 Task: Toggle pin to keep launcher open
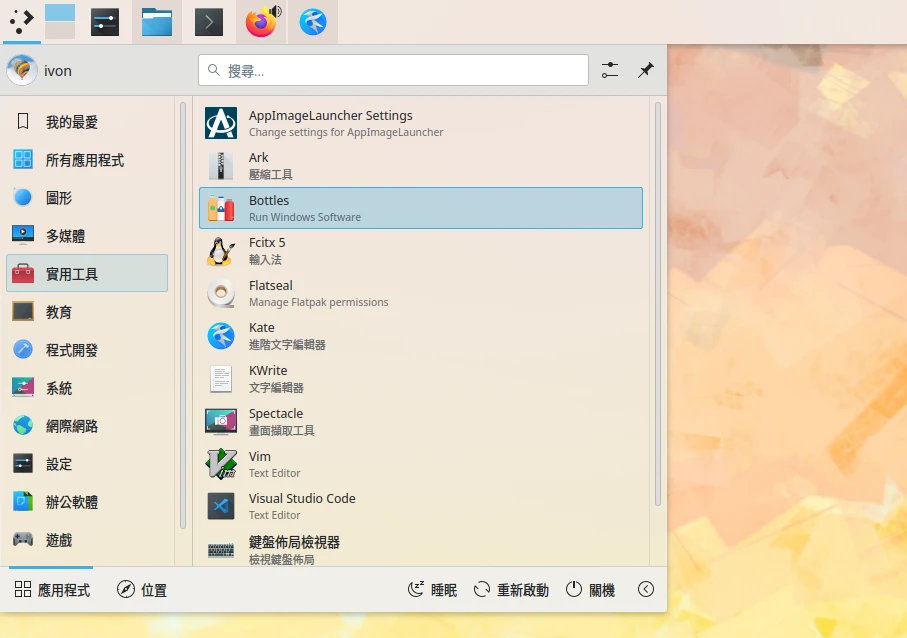pos(646,70)
